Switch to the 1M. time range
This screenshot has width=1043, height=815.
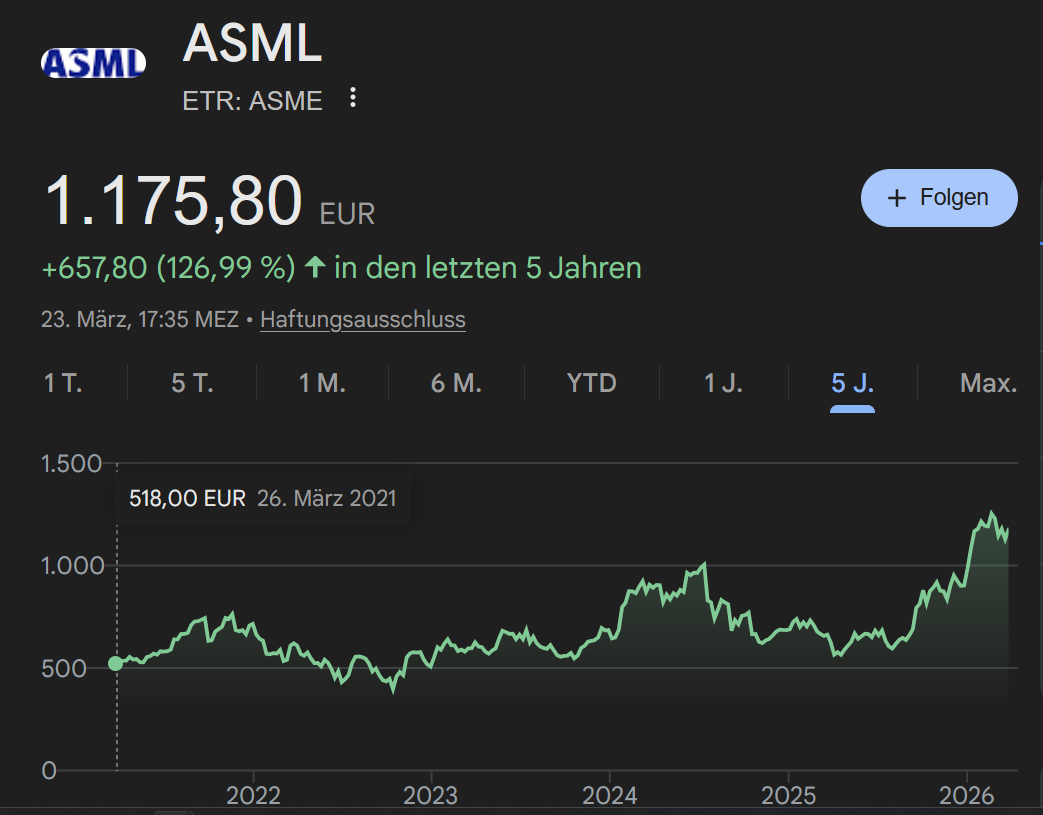tap(322, 382)
